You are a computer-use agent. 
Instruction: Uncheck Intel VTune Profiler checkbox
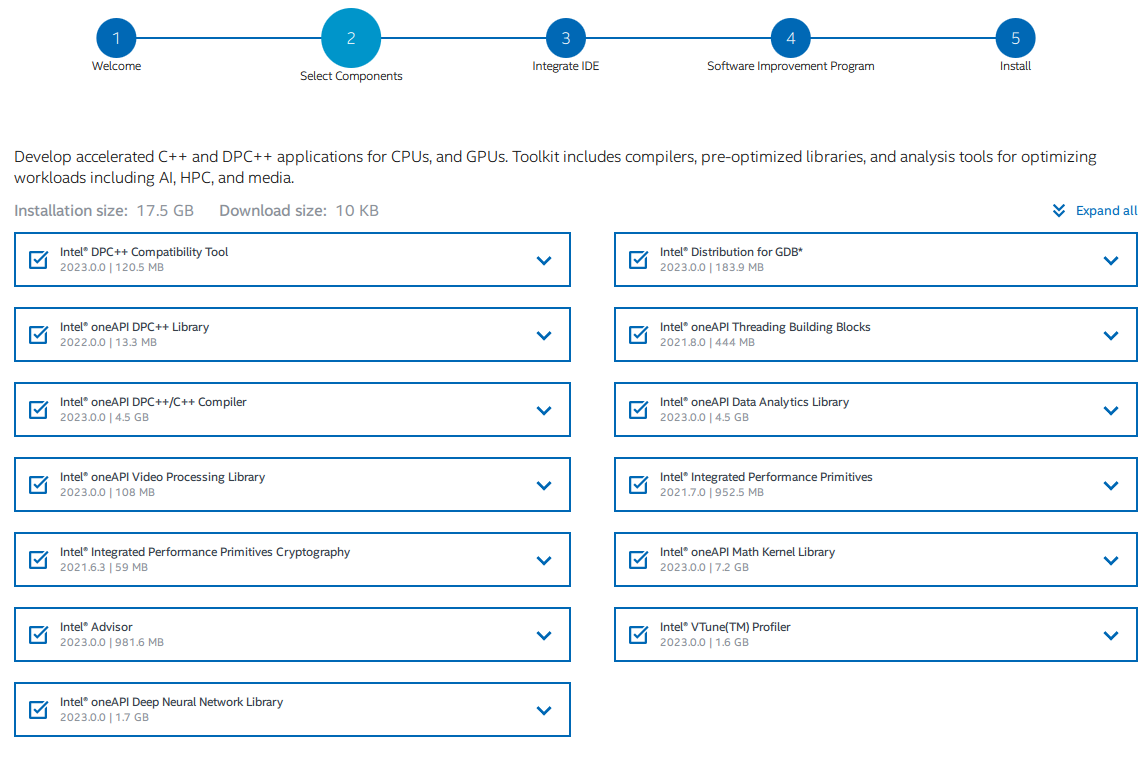[638, 635]
